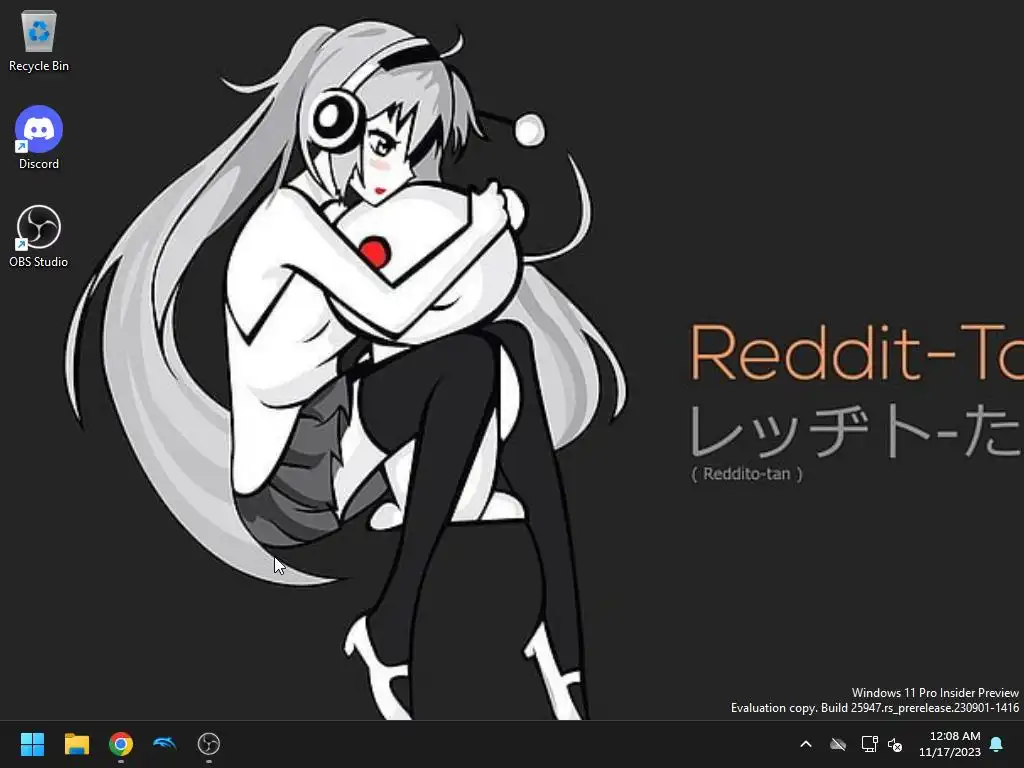This screenshot has width=1024, height=768.
Task: Click the muted volume tray icon
Action: click(895, 744)
